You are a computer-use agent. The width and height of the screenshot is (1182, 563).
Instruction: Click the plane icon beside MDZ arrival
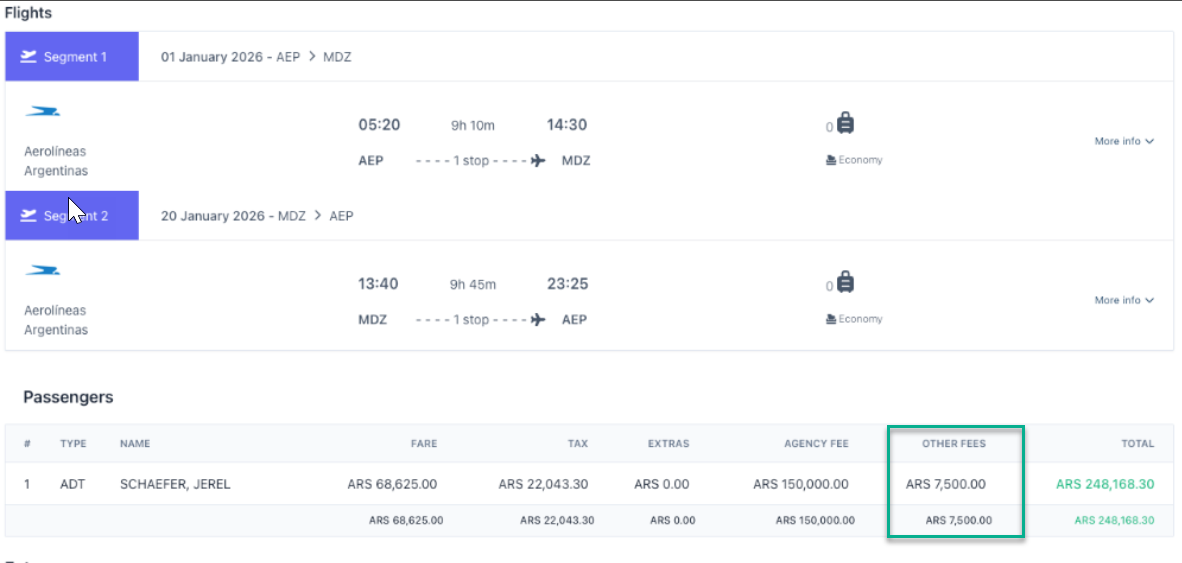pos(537,161)
